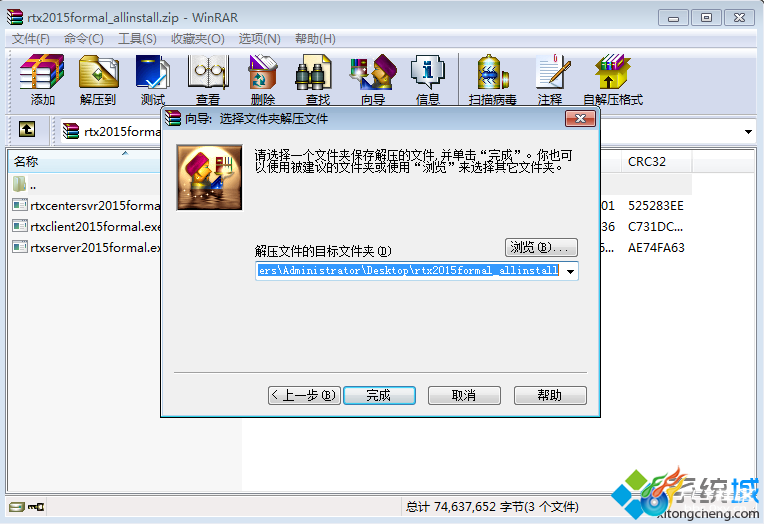Click CRC value AE74FA63
Screen dimensions: 764x524
tap(656, 248)
